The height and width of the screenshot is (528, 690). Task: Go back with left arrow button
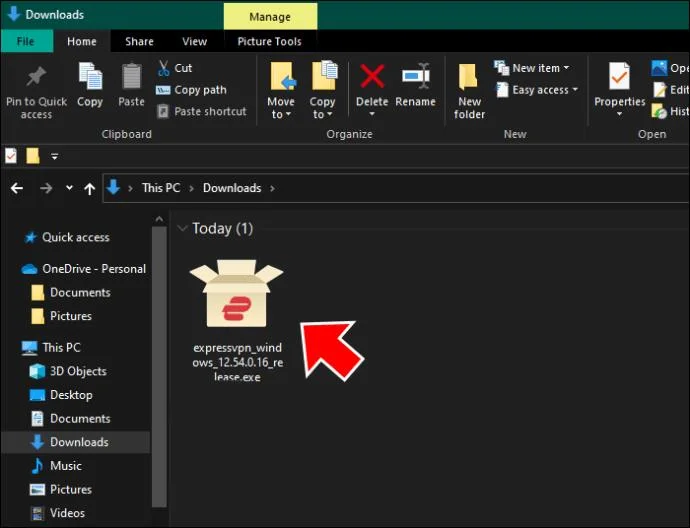pyautogui.click(x=17, y=188)
